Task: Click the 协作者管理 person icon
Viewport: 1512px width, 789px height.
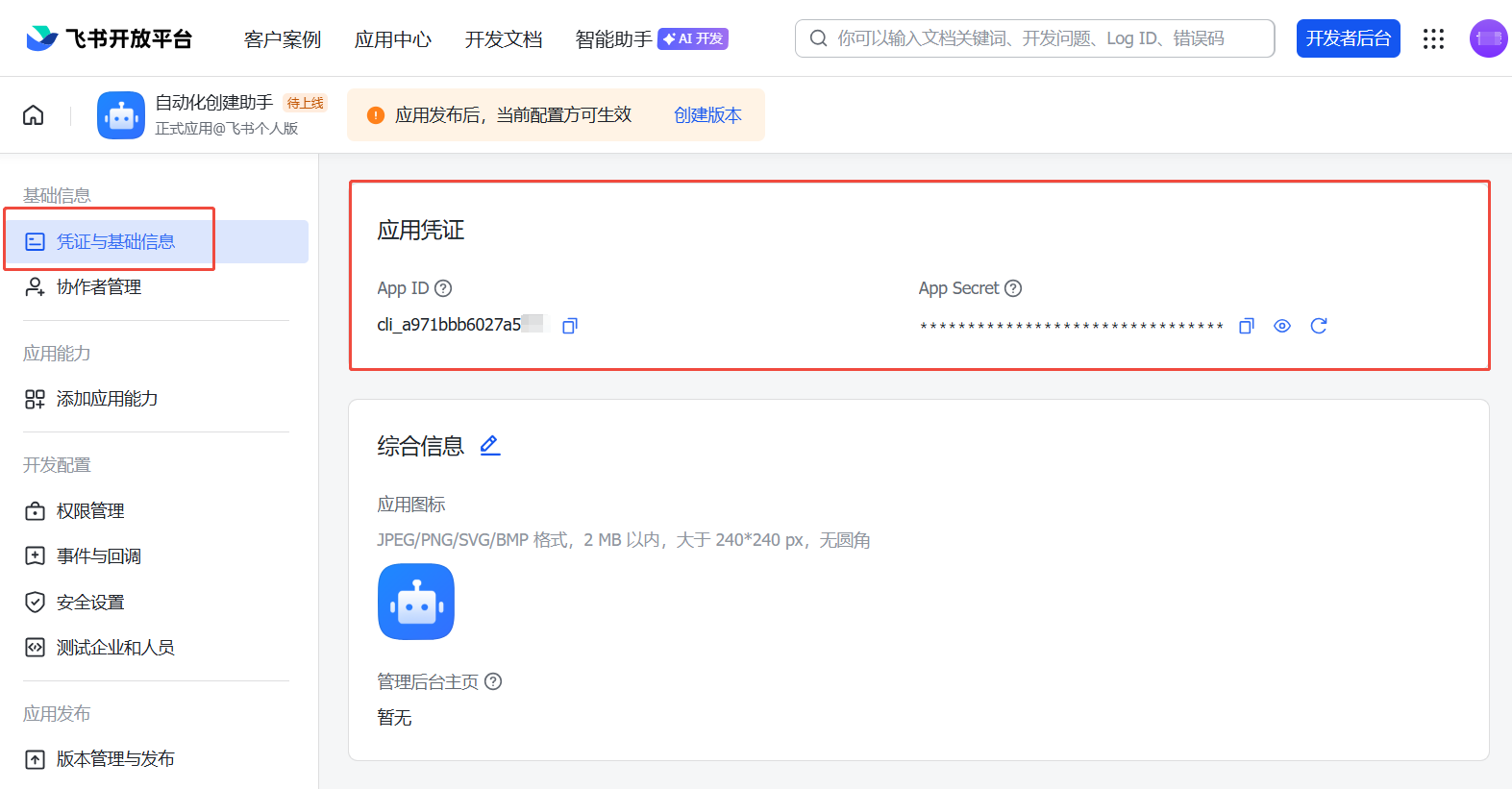Action: pyautogui.click(x=35, y=287)
